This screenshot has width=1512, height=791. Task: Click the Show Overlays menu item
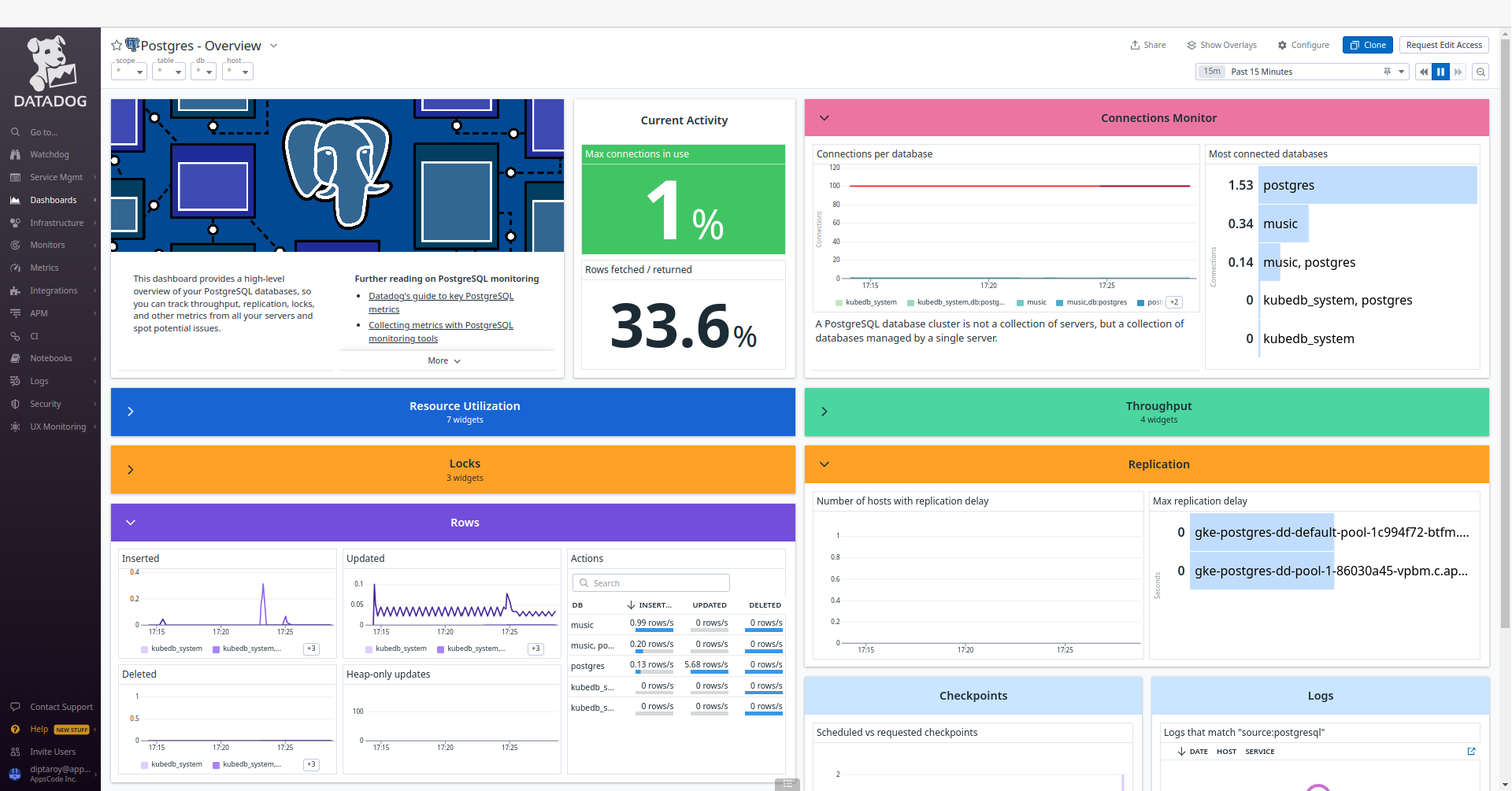point(1221,45)
